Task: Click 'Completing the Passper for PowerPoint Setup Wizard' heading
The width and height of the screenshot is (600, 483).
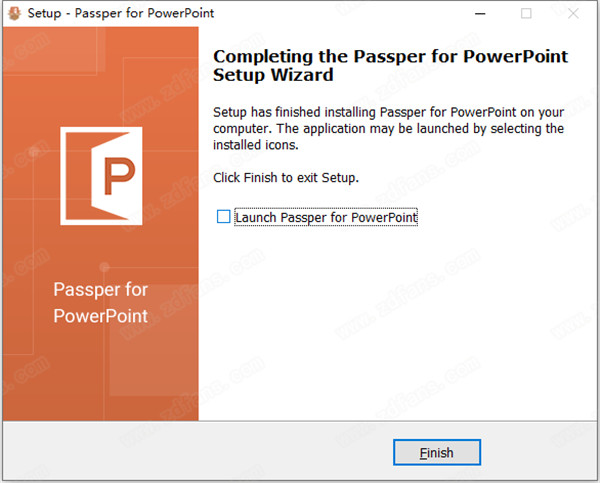Action: (x=390, y=65)
